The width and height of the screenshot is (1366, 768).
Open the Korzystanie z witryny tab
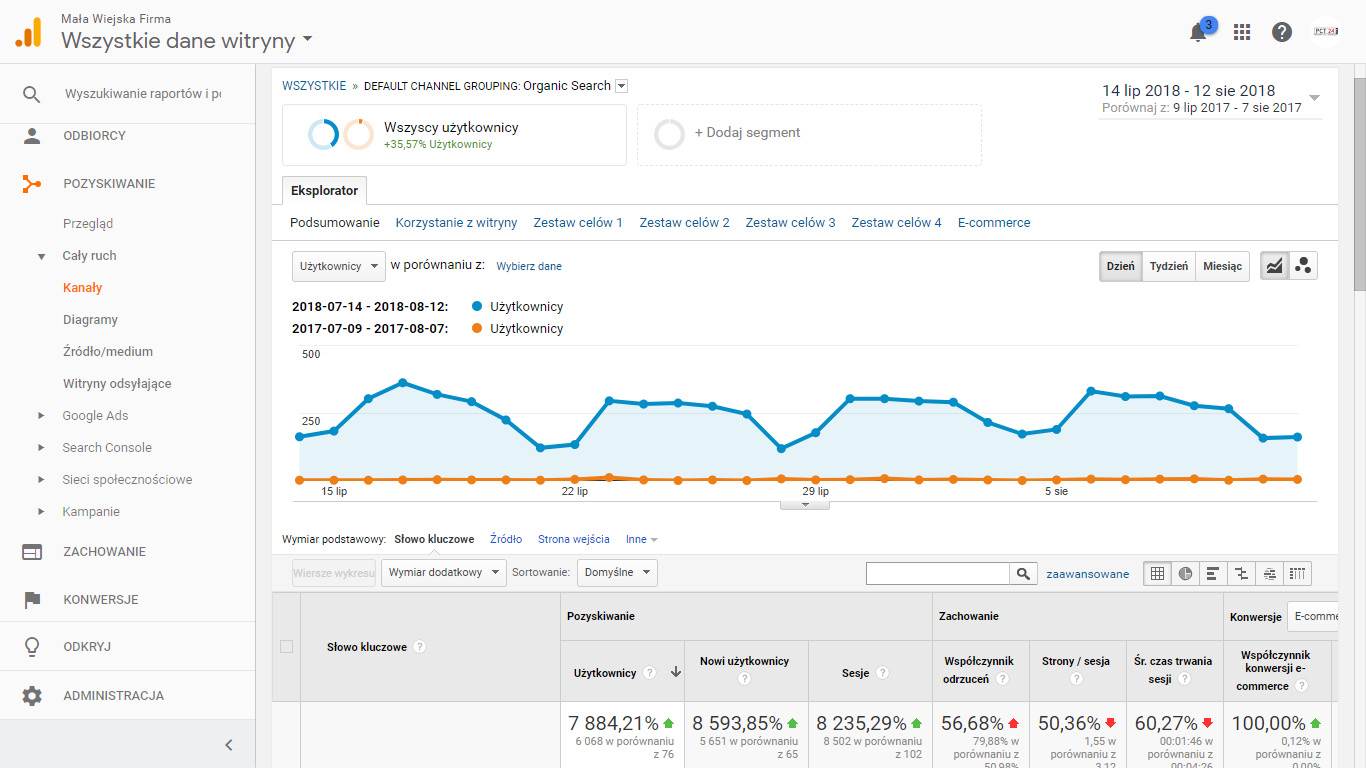(x=456, y=223)
